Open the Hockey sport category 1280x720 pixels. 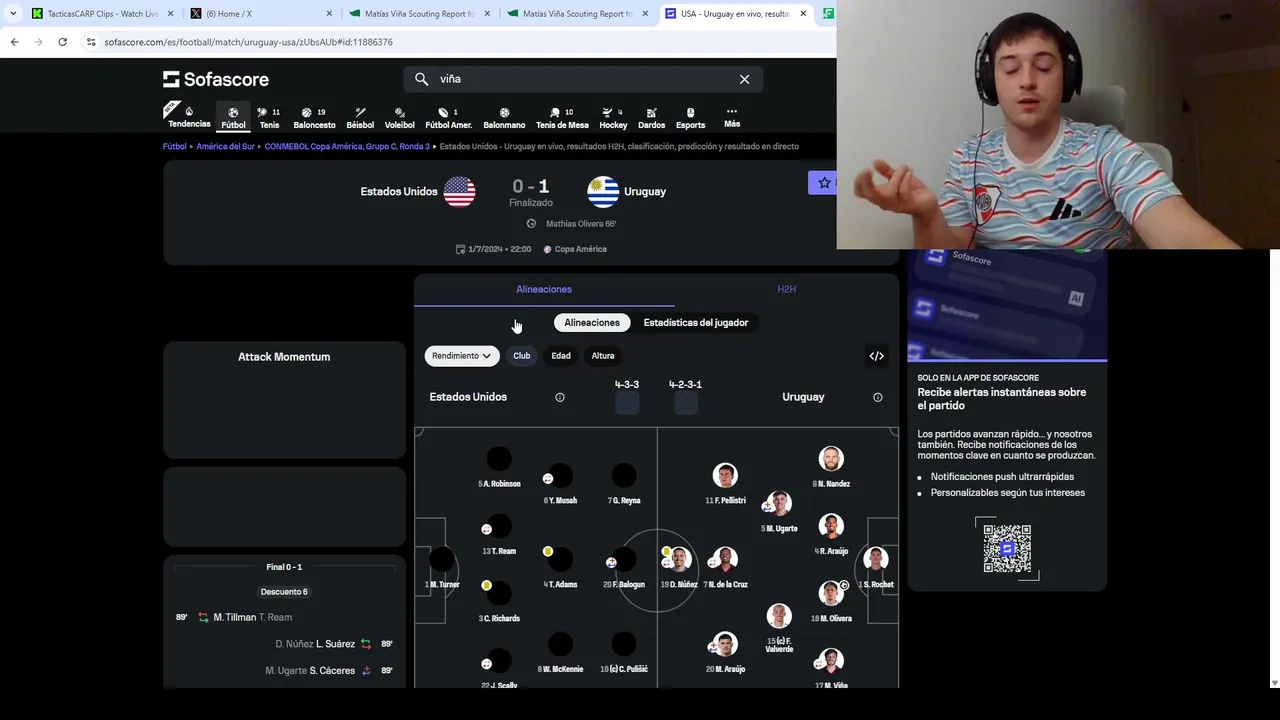(x=613, y=117)
